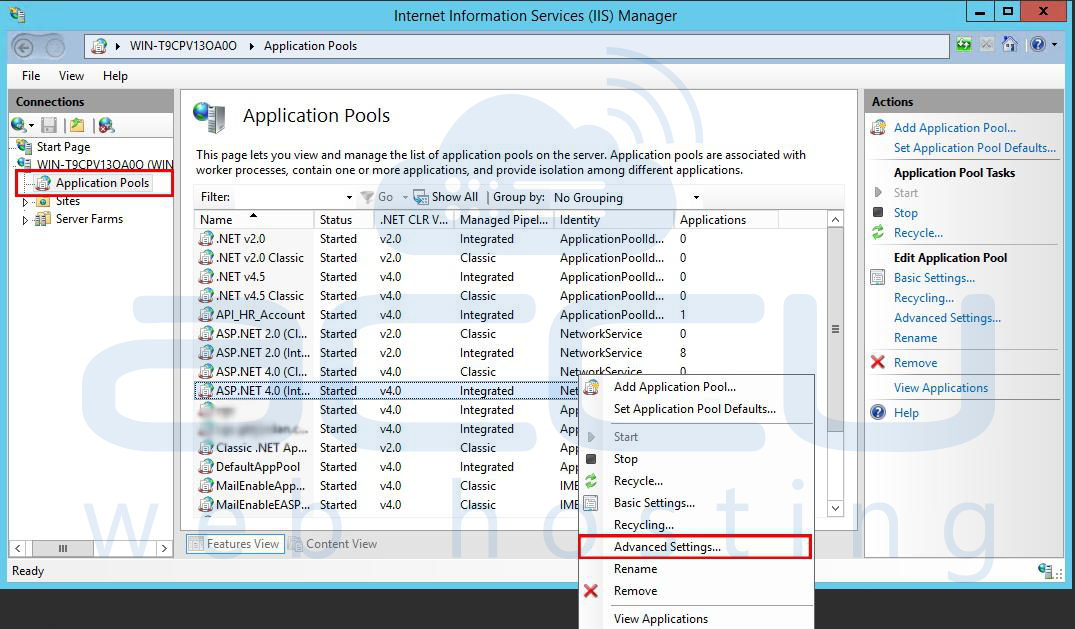Click the save connections disk icon
Screen dimensions: 1075x629
pyautogui.click(x=49, y=125)
